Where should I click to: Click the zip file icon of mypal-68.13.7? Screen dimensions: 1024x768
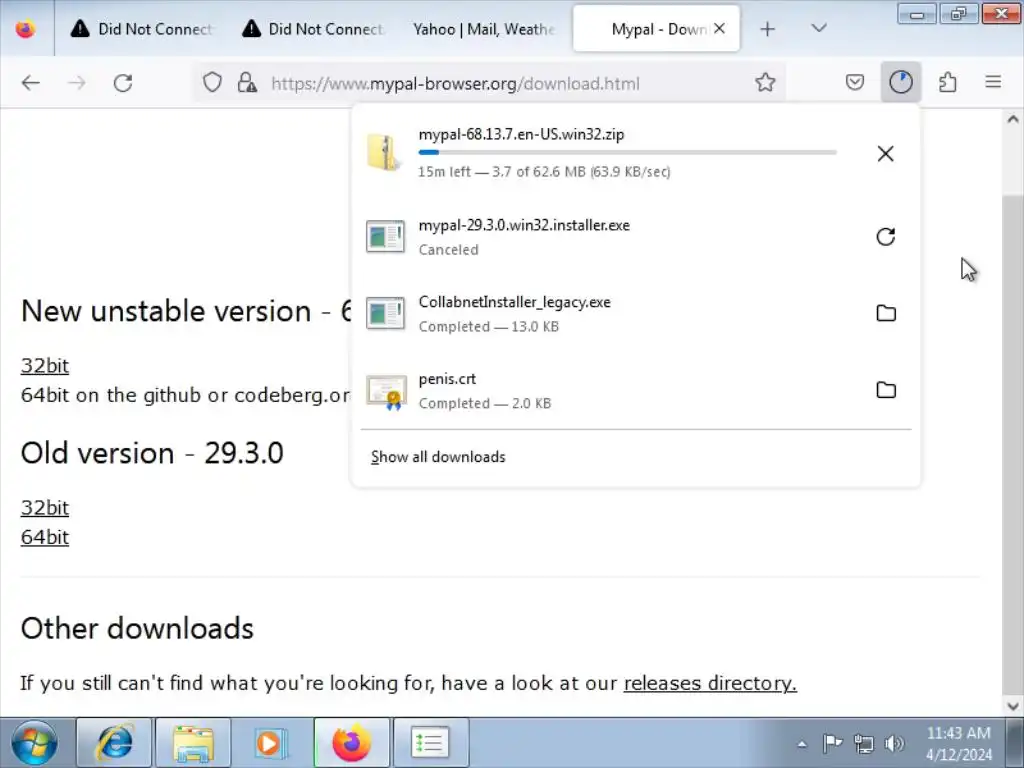point(383,152)
